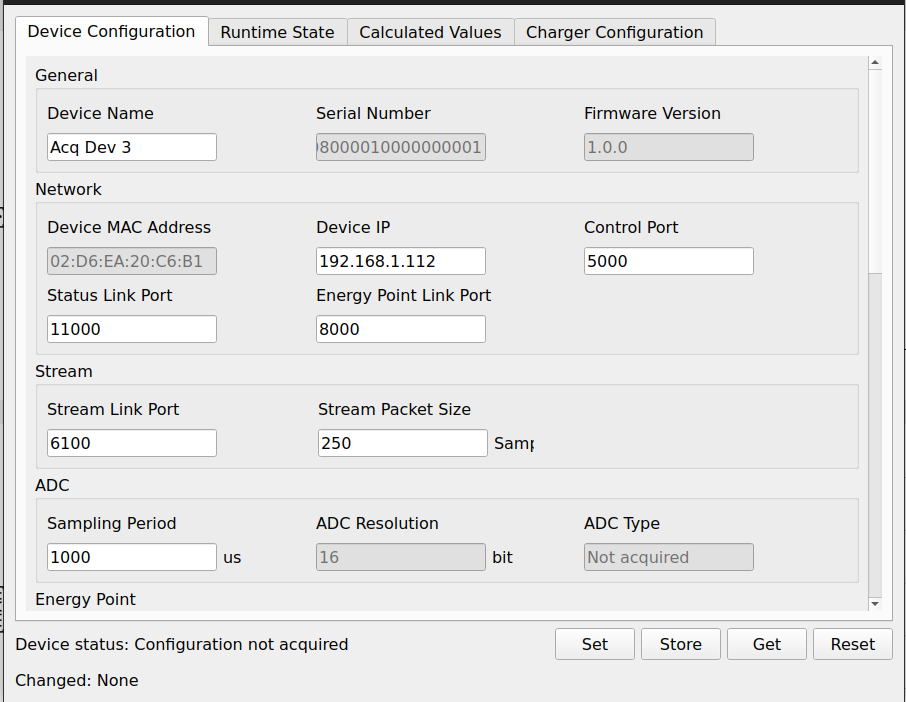This screenshot has height=702, width=906.
Task: Edit the Stream Packet Size field
Action: click(403, 443)
